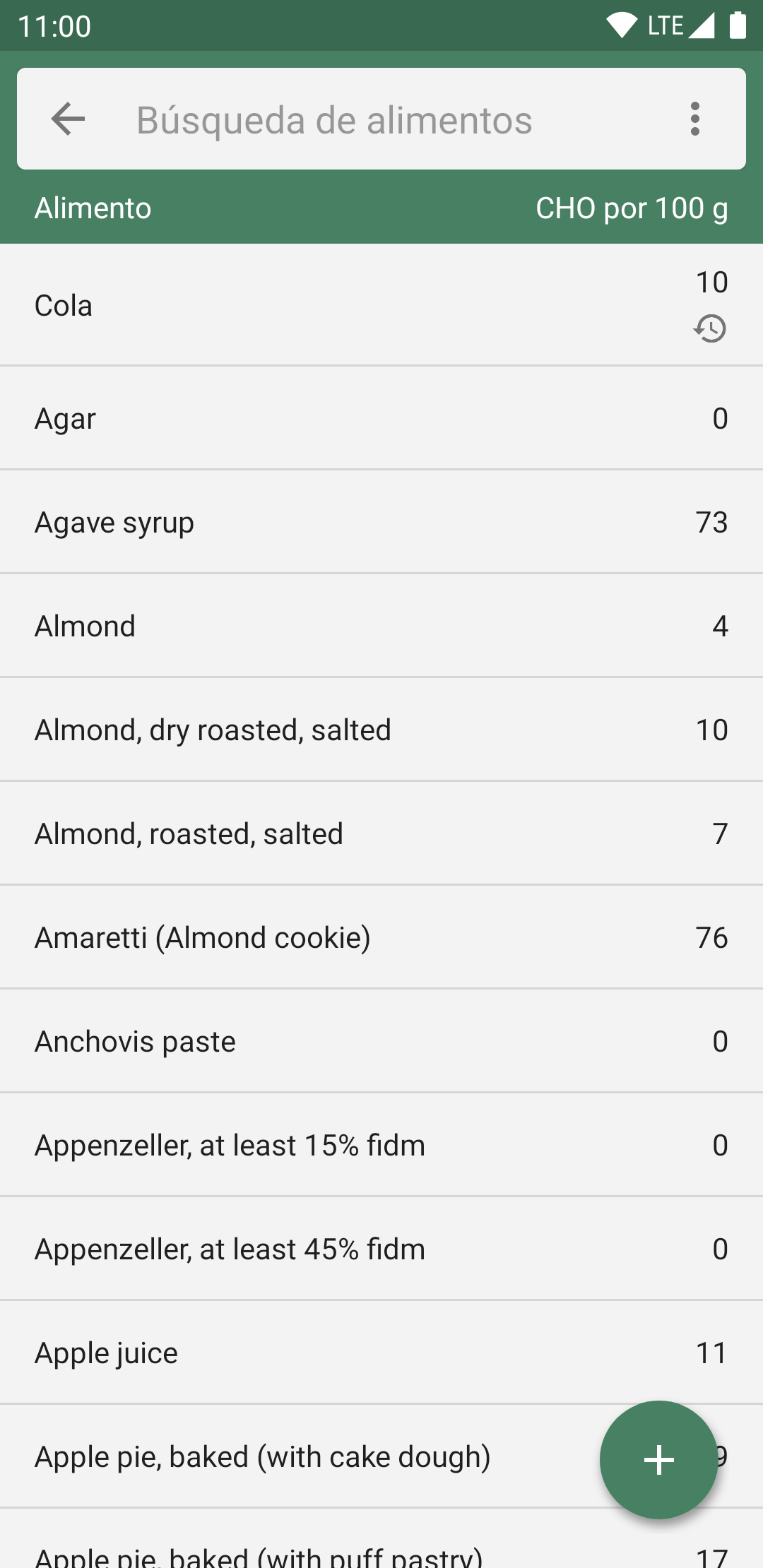Tap the history clock icon for Cola
The height and width of the screenshot is (1568, 763).
pos(710,328)
